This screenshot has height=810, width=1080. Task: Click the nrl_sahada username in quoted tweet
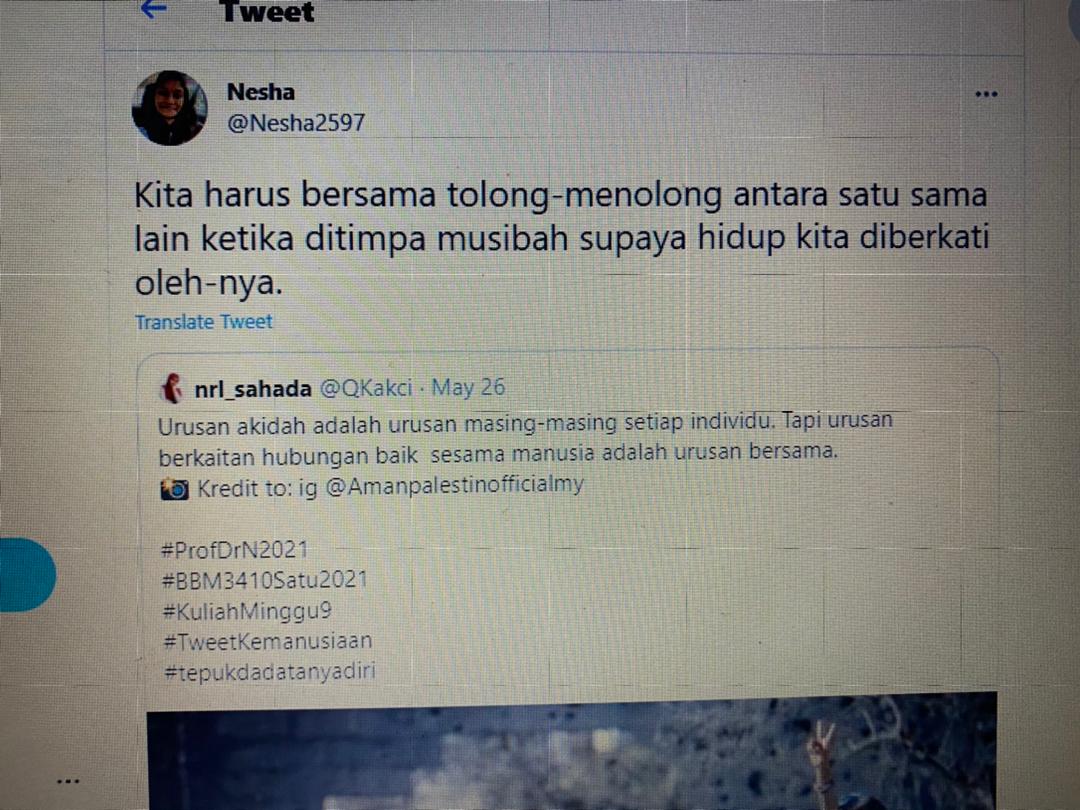pos(253,389)
